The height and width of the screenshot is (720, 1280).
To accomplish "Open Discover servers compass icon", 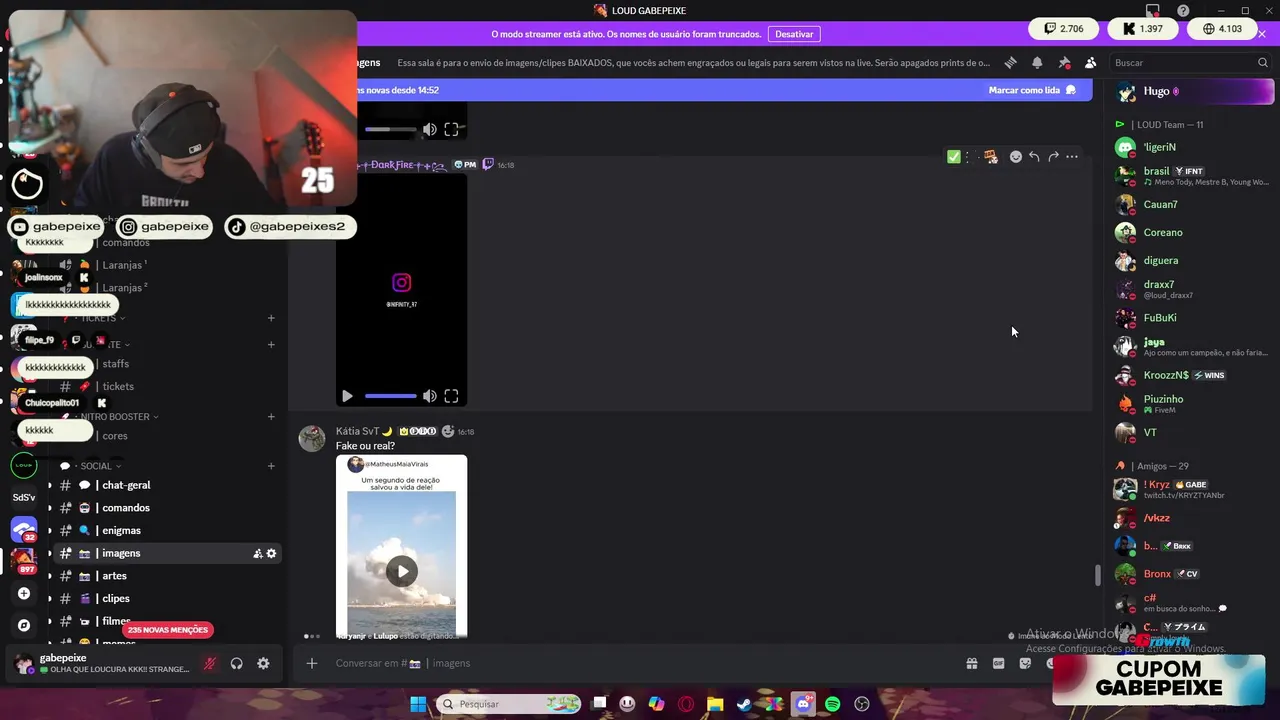I will [x=24, y=625].
